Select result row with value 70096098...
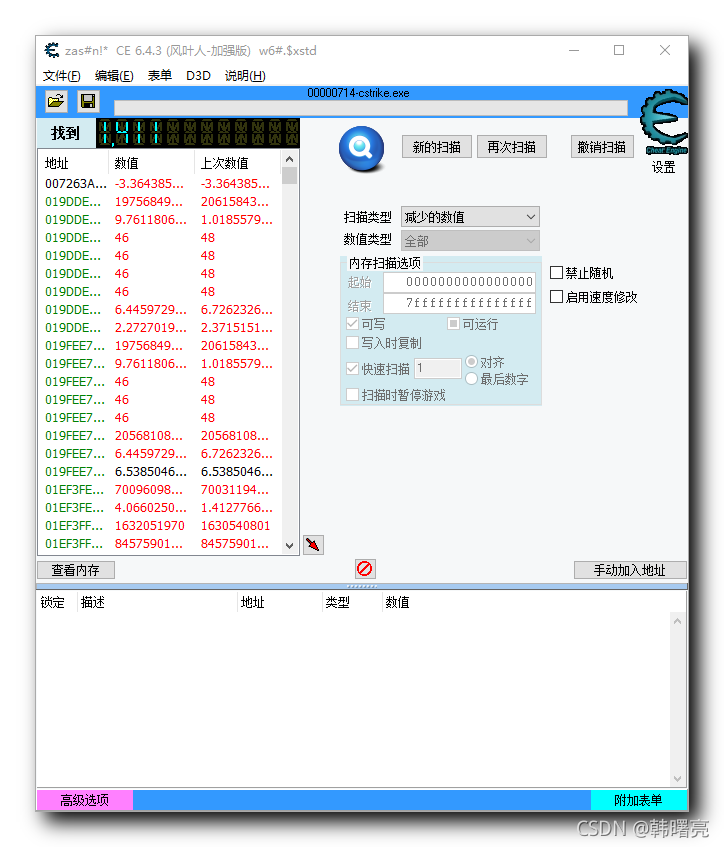The width and height of the screenshot is (724, 847). (x=159, y=489)
